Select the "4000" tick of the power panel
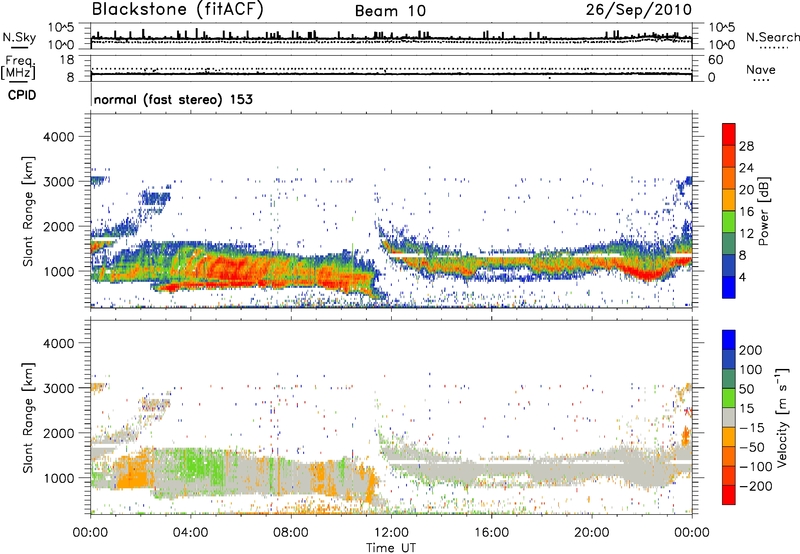Viewport: 800px width, 554px height. (x=59, y=137)
